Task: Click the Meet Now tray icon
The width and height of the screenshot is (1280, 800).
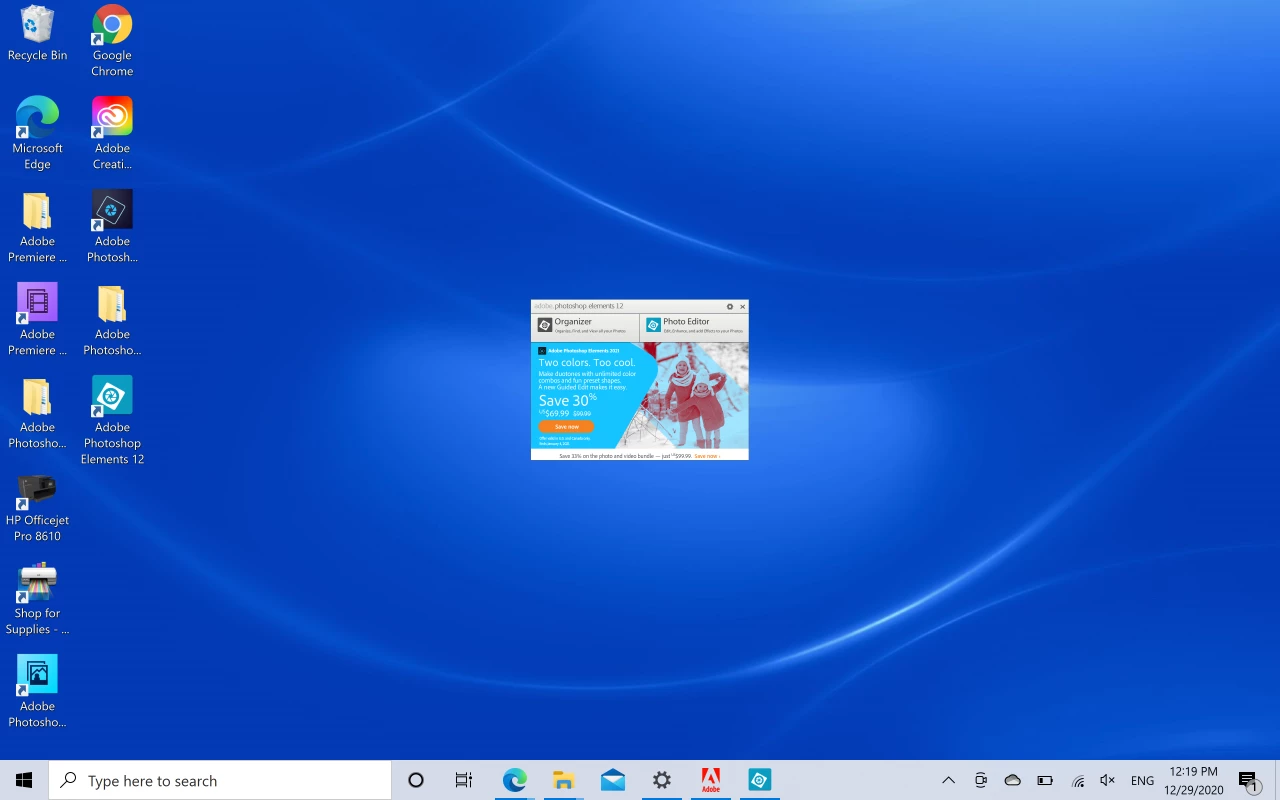Action: (981, 780)
